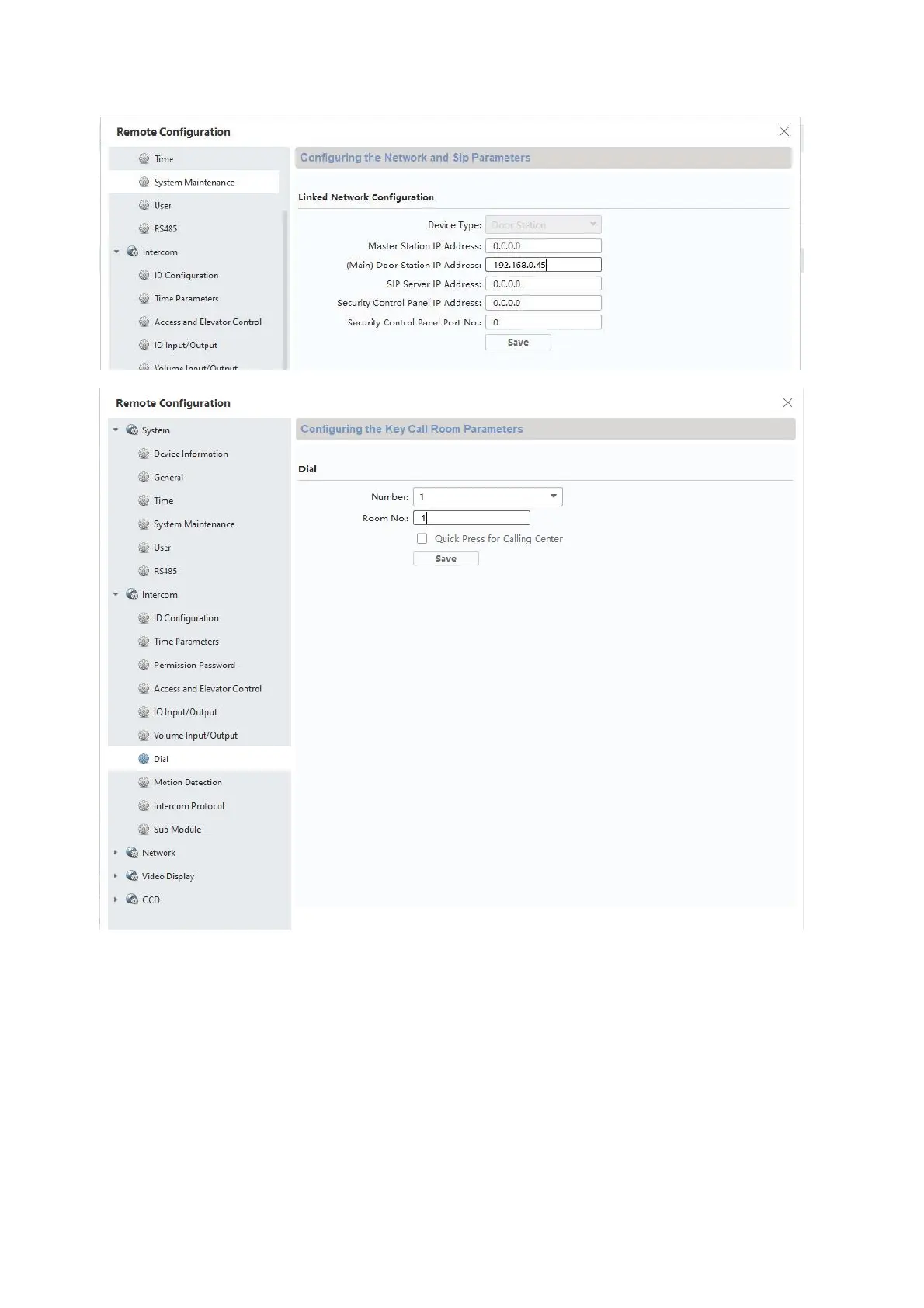Save the Linked Network Configuration
This screenshot has width=924, height=1308.
tap(518, 343)
